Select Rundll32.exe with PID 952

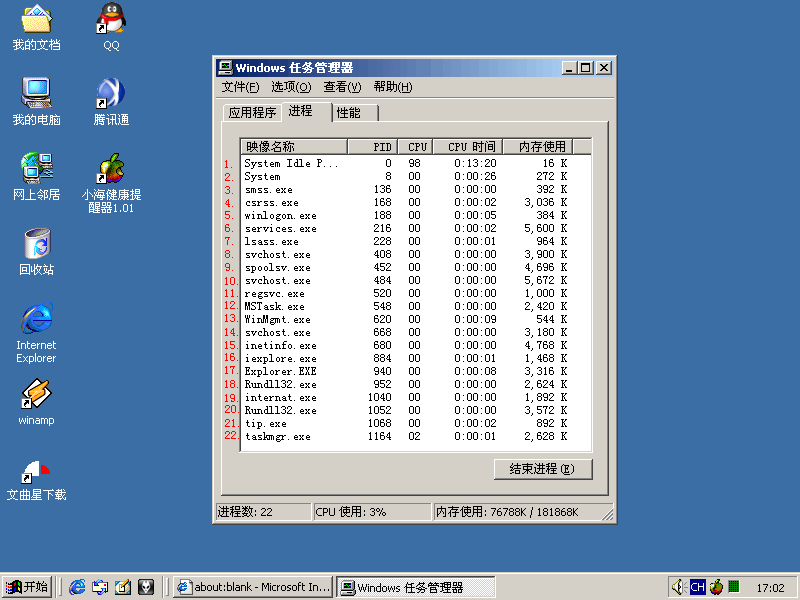416,385
